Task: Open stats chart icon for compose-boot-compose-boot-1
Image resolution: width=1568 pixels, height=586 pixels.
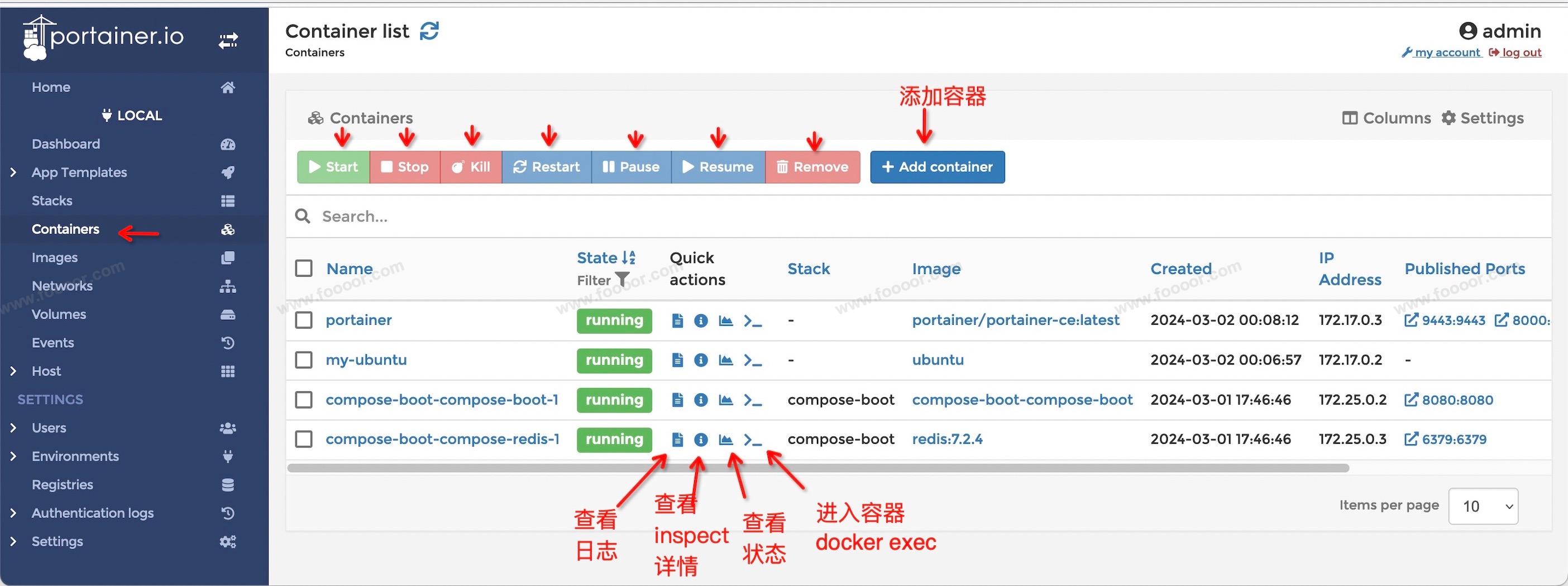Action: [725, 400]
